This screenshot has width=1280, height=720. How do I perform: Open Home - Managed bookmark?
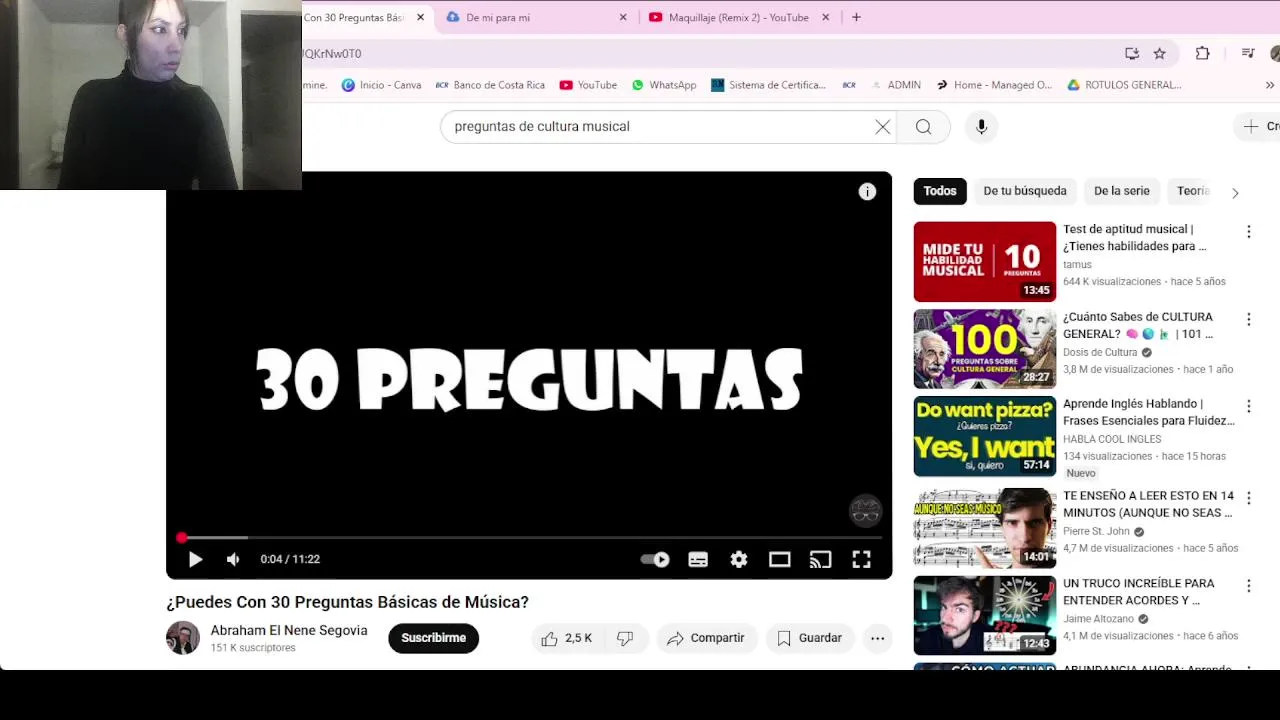click(993, 85)
